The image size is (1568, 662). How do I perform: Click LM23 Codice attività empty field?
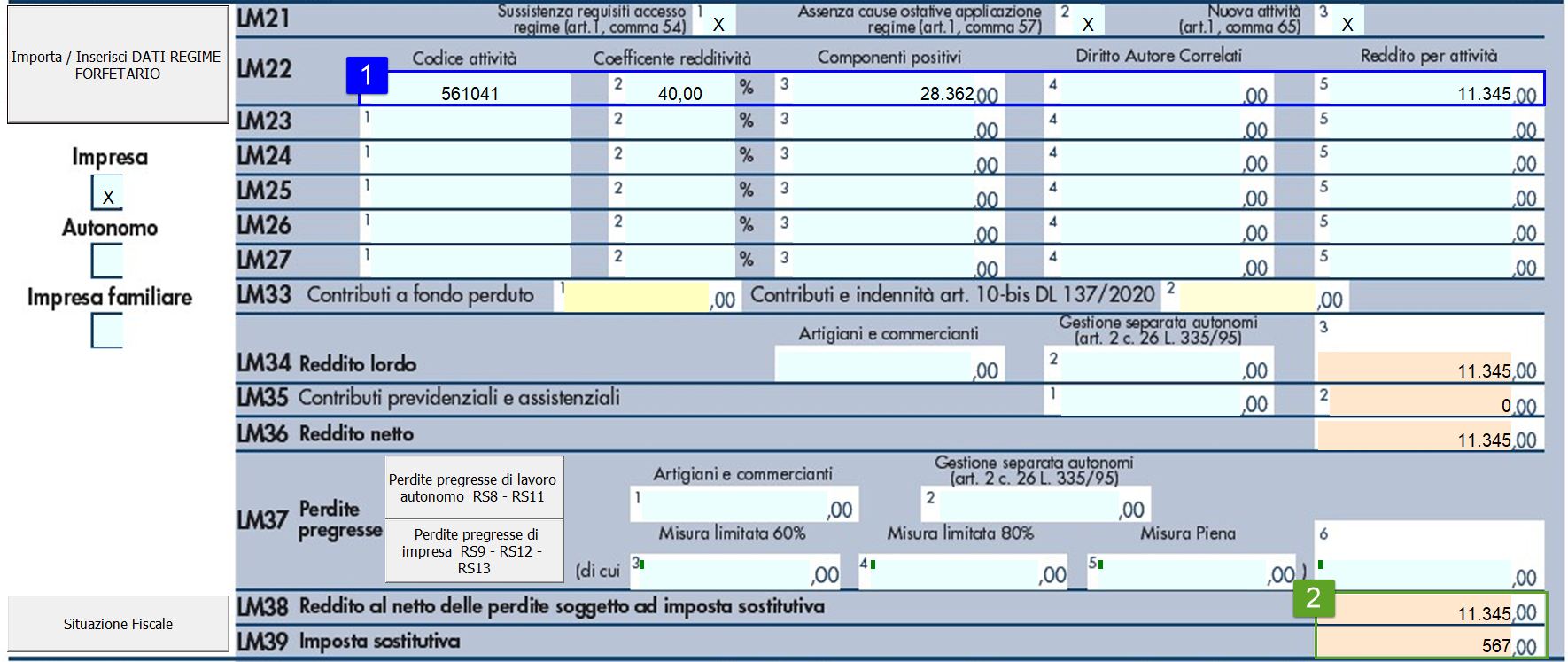[x=470, y=123]
